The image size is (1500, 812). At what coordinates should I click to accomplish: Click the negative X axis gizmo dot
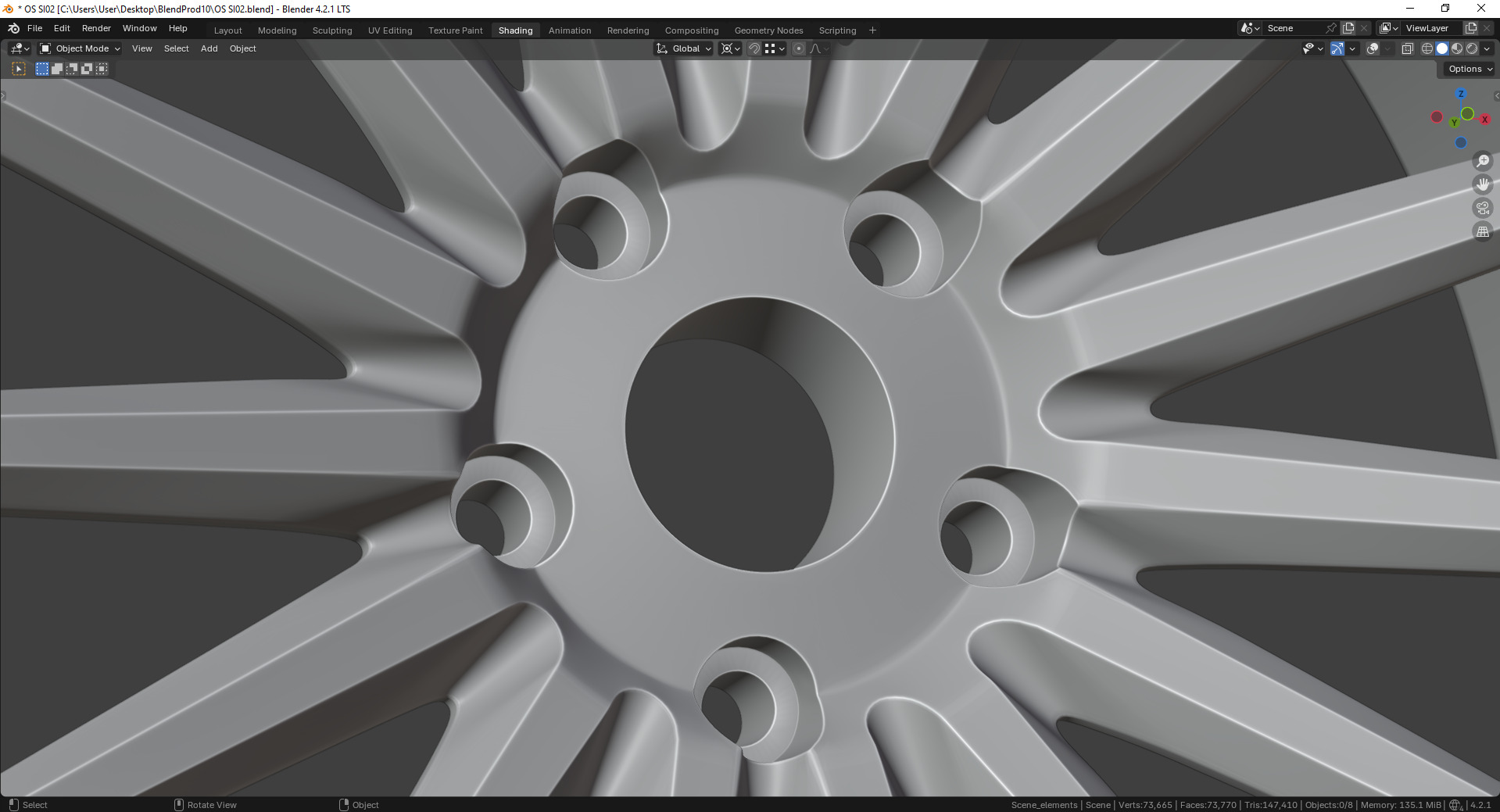1437,117
